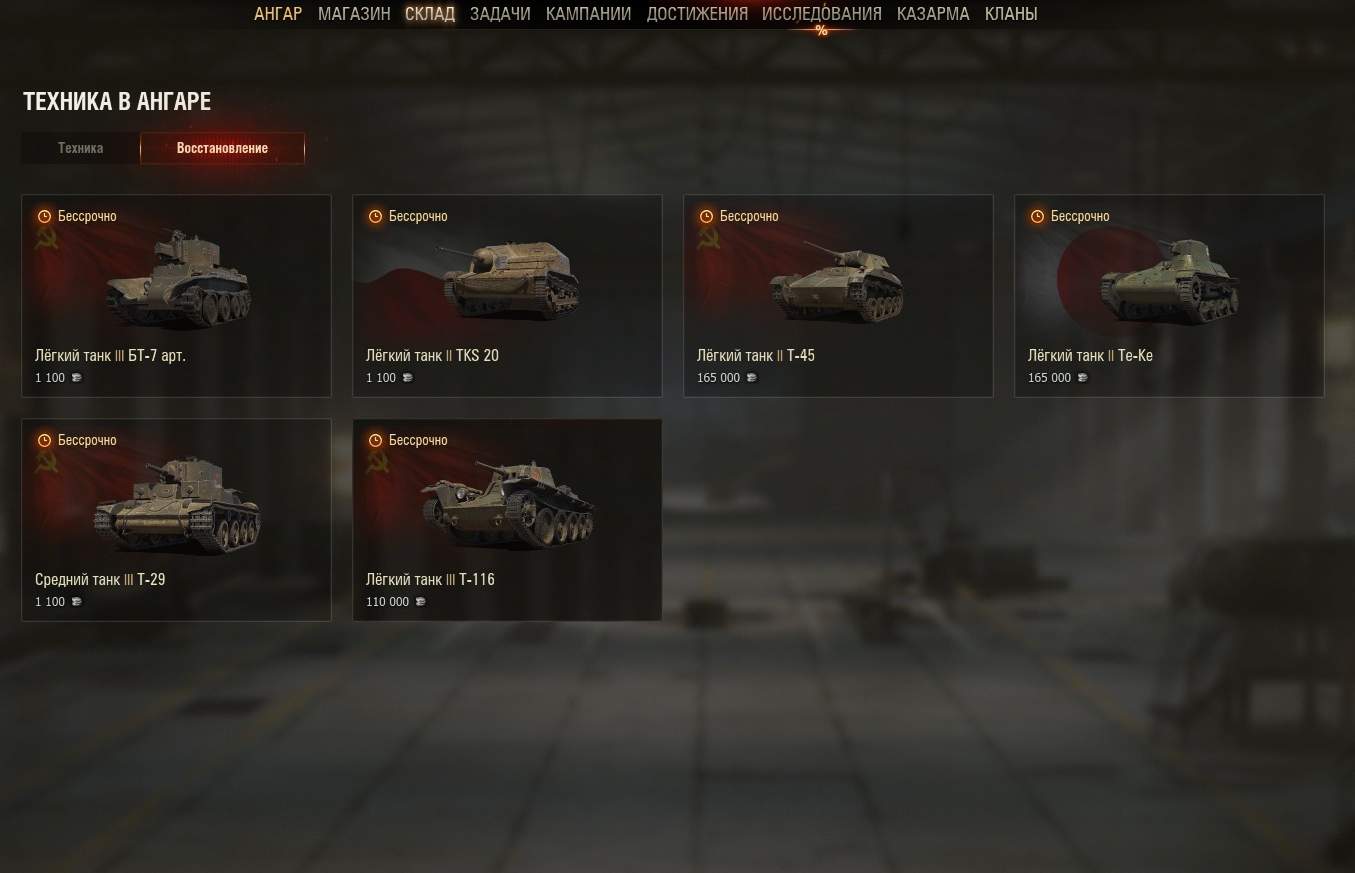Open the КАЗАРМА menu item
This screenshot has height=873, width=1355.
click(x=933, y=14)
